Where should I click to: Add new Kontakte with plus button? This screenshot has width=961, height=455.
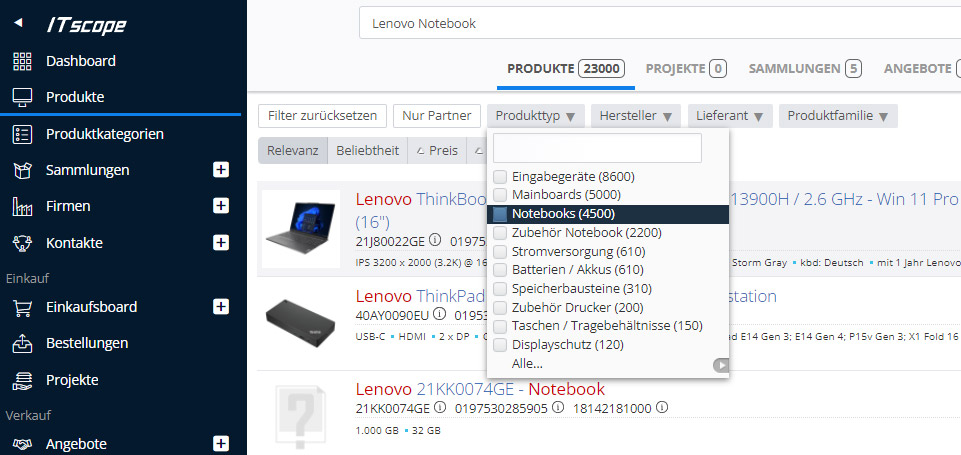(221, 243)
